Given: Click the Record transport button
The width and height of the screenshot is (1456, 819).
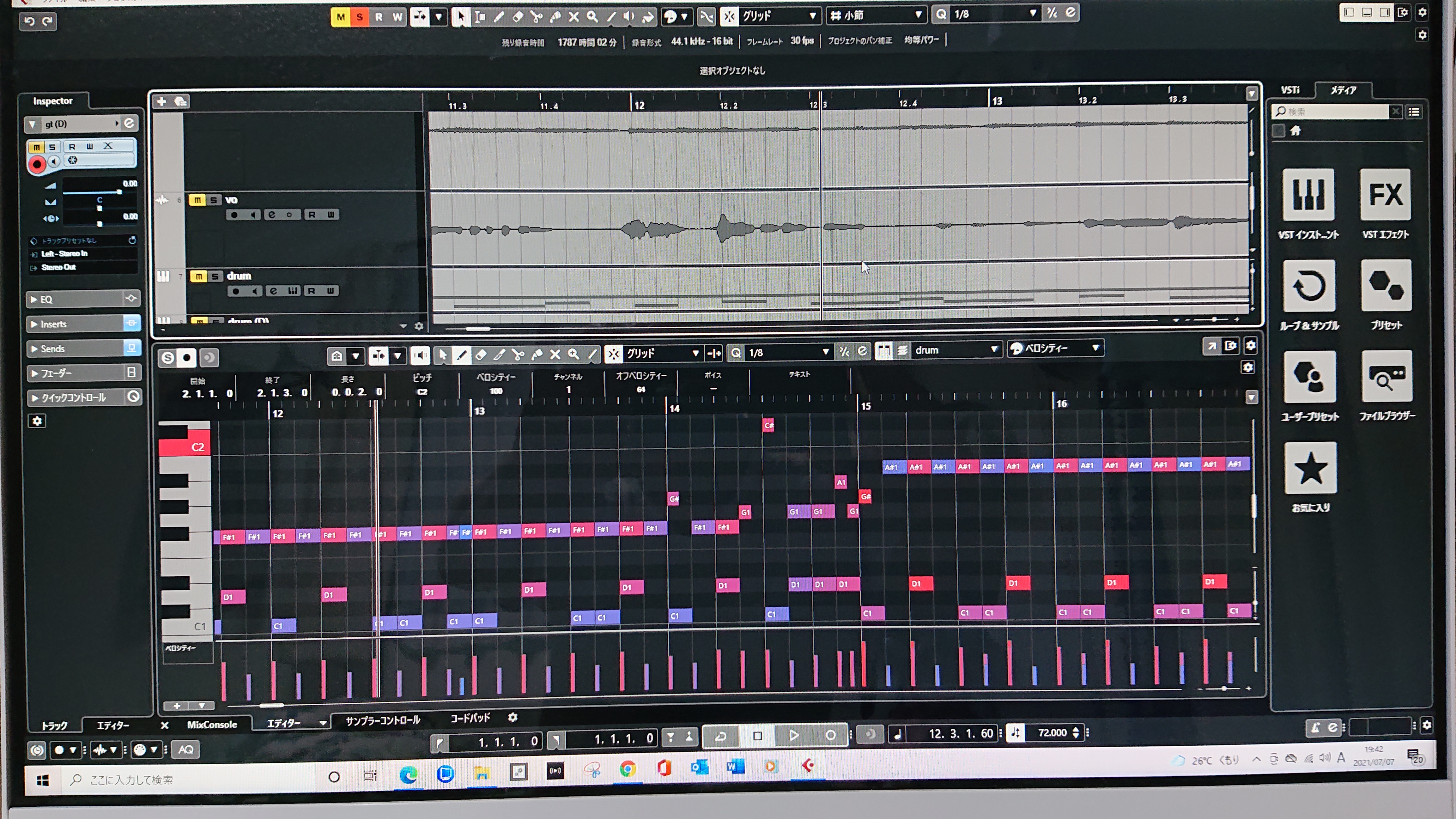Looking at the screenshot, I should [830, 735].
